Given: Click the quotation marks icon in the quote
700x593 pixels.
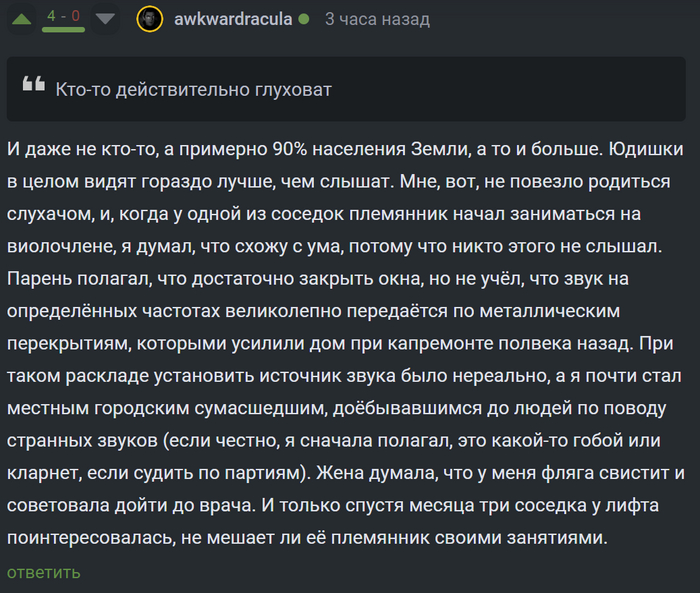Looking at the screenshot, I should (x=34, y=84).
